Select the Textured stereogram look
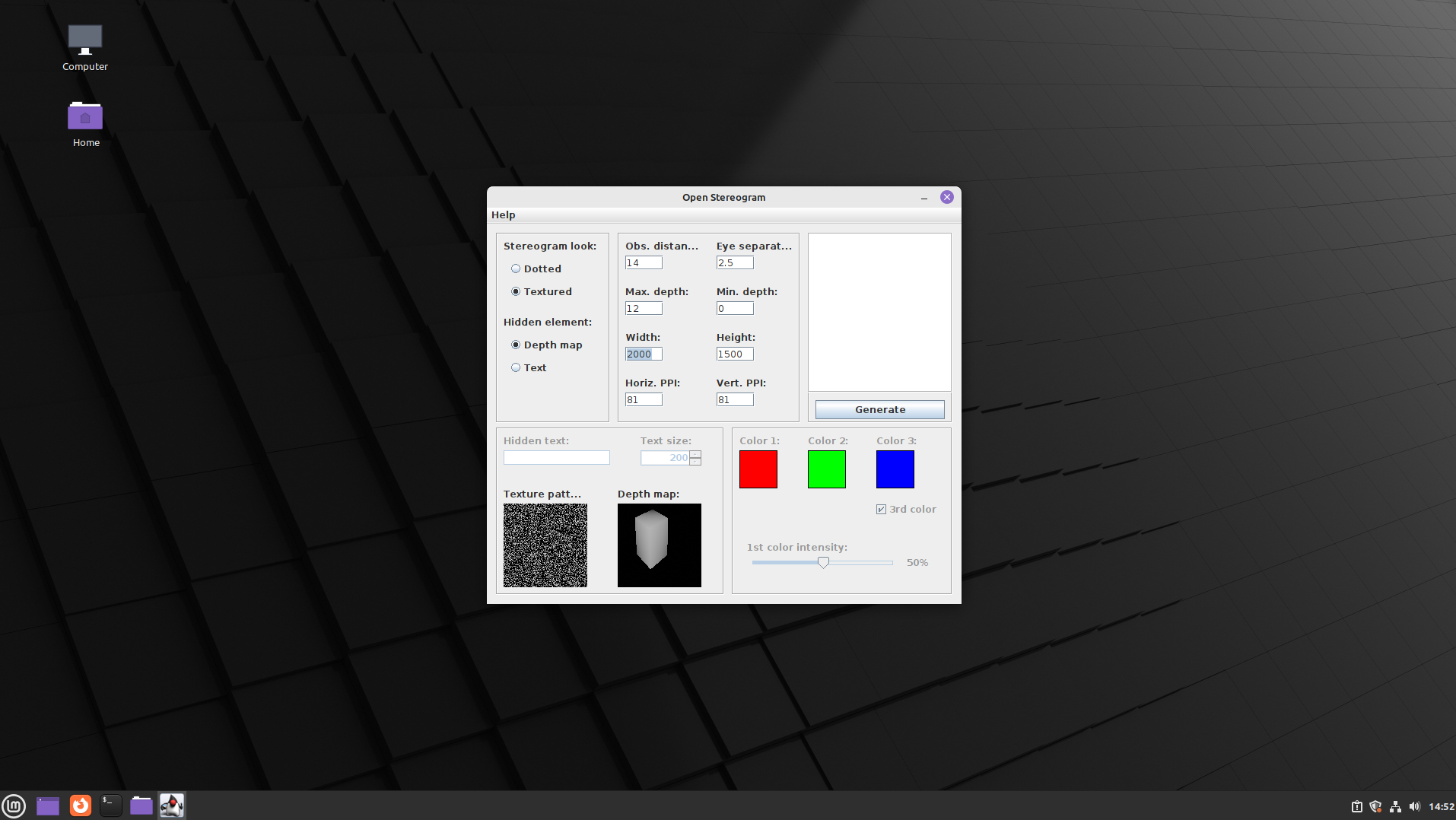This screenshot has width=1456, height=820. click(516, 291)
